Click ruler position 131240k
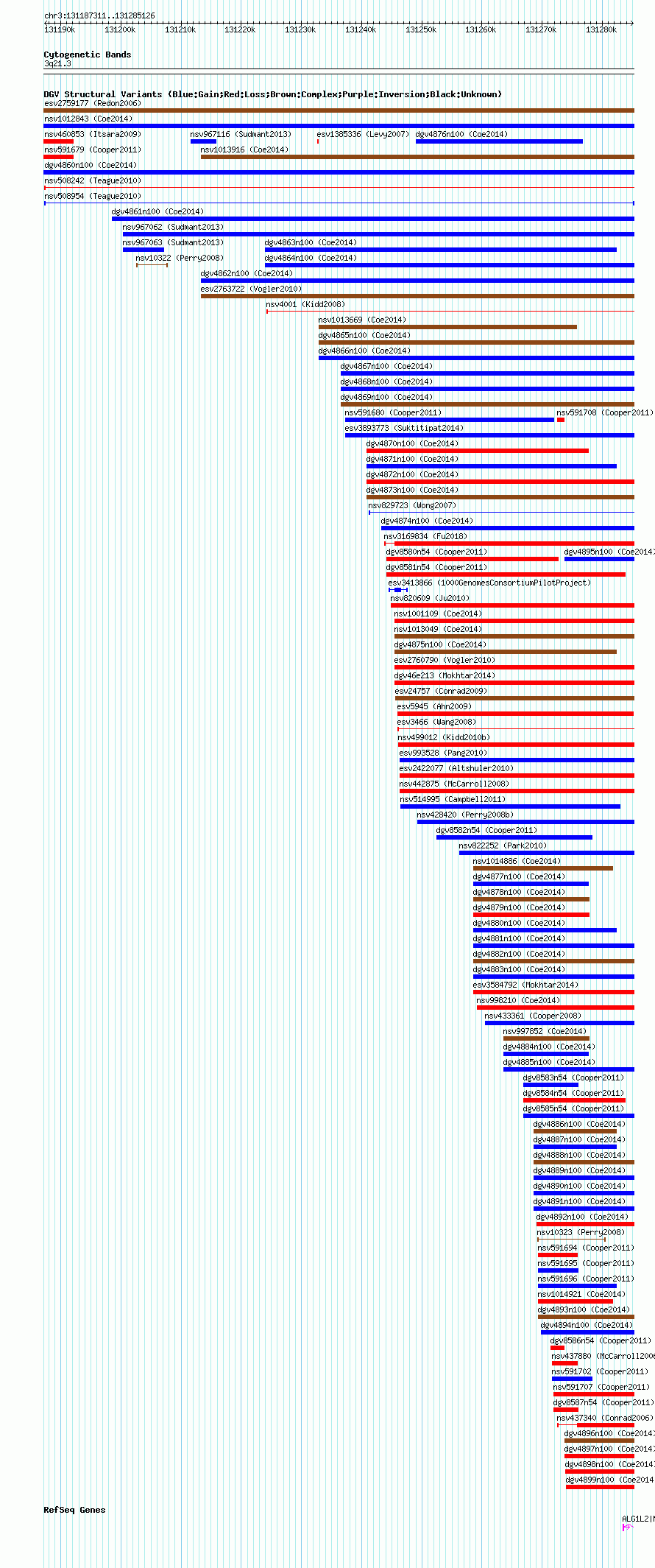The image size is (655, 1568). (x=361, y=29)
